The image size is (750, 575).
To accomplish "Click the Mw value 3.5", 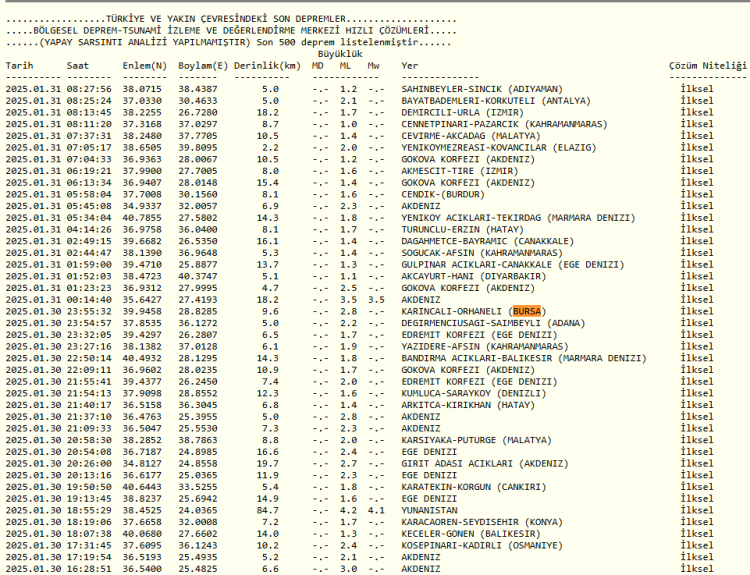I will tap(375, 299).
